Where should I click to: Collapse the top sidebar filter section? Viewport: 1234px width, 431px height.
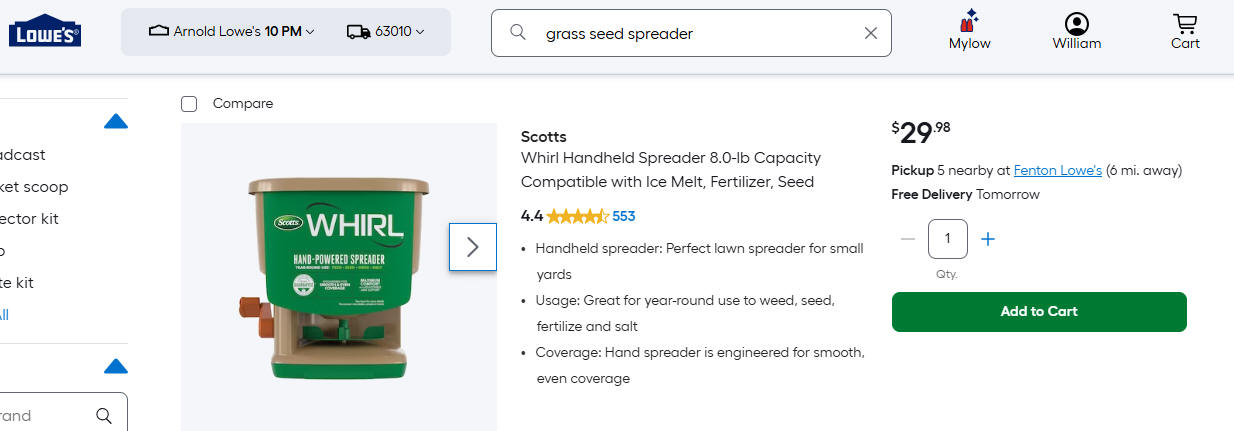(116, 122)
